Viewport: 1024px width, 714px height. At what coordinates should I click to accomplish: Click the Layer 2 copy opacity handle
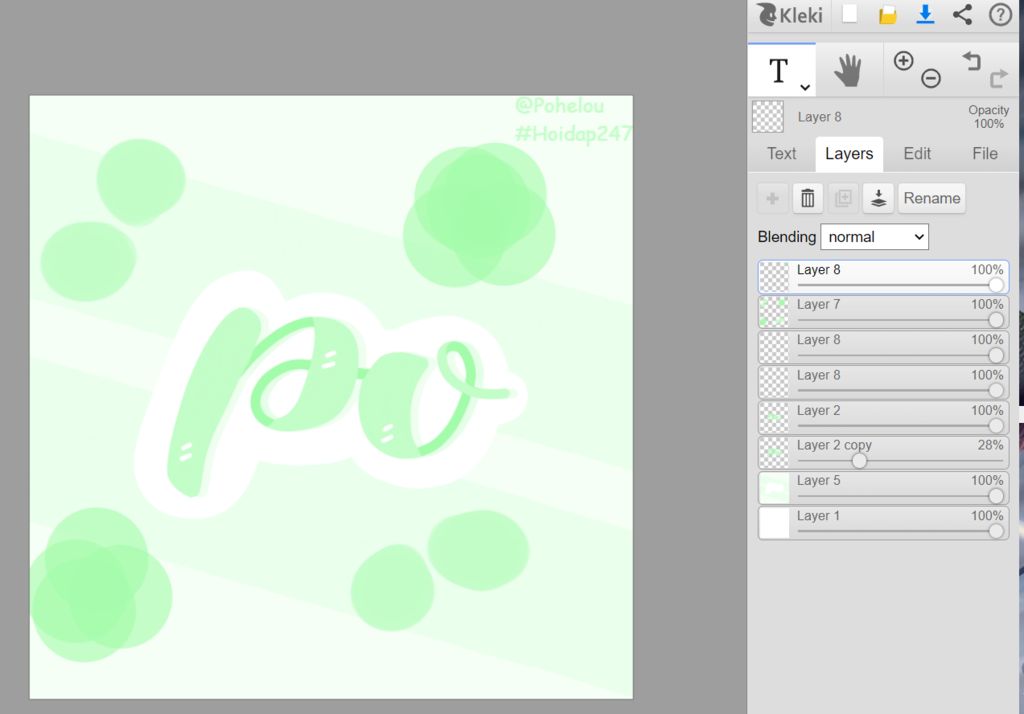click(859, 461)
